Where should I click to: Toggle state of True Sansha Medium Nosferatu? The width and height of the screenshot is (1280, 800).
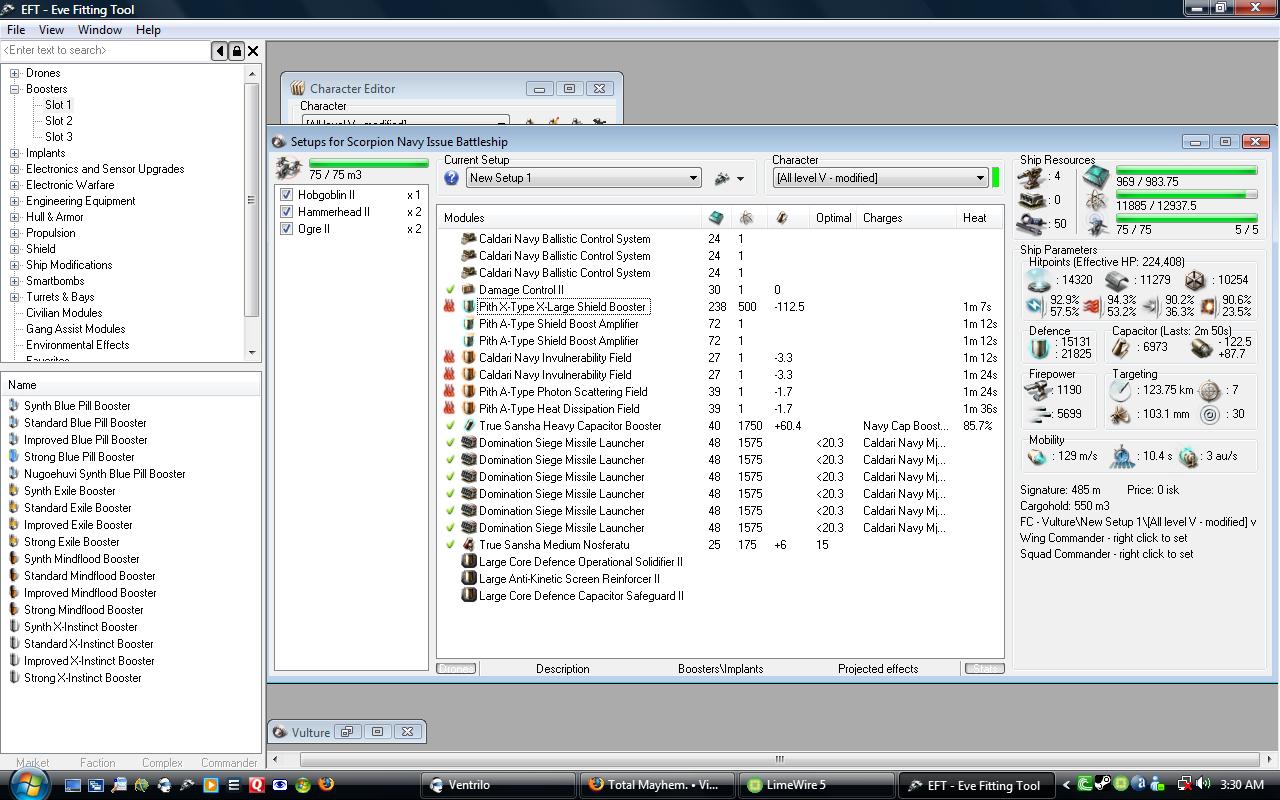click(x=451, y=545)
